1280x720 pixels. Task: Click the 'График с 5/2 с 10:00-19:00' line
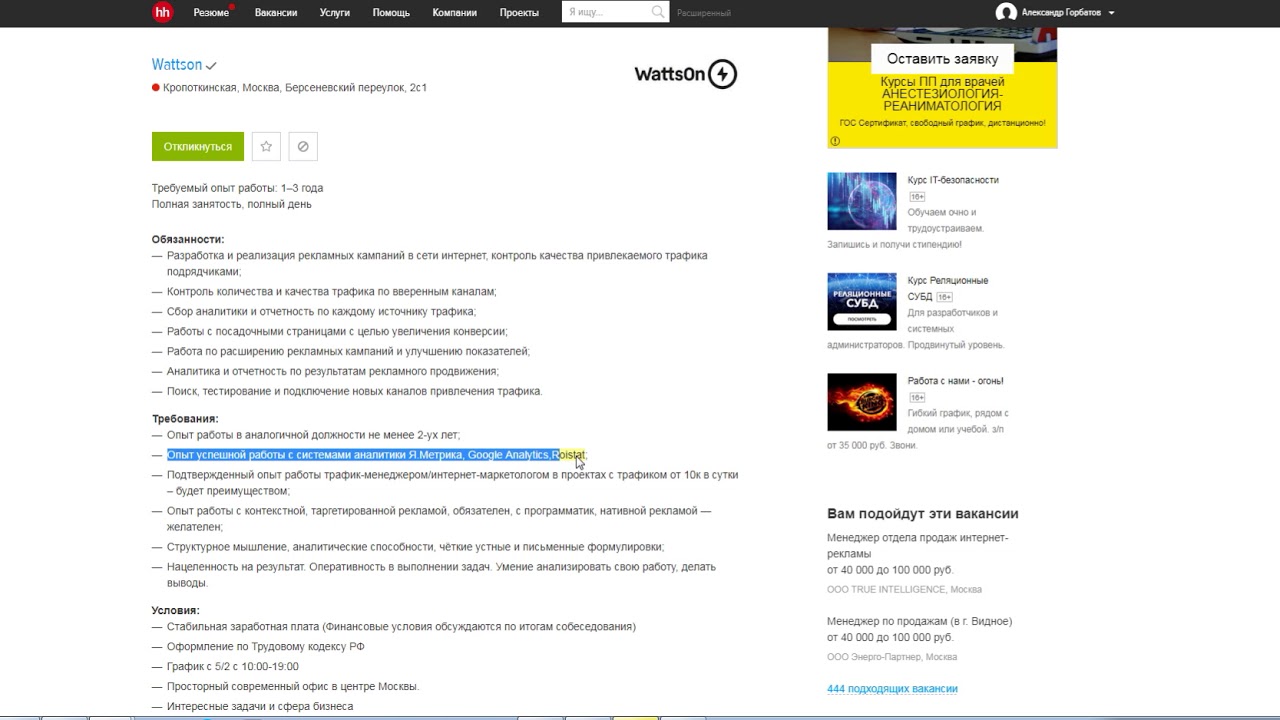tap(233, 667)
